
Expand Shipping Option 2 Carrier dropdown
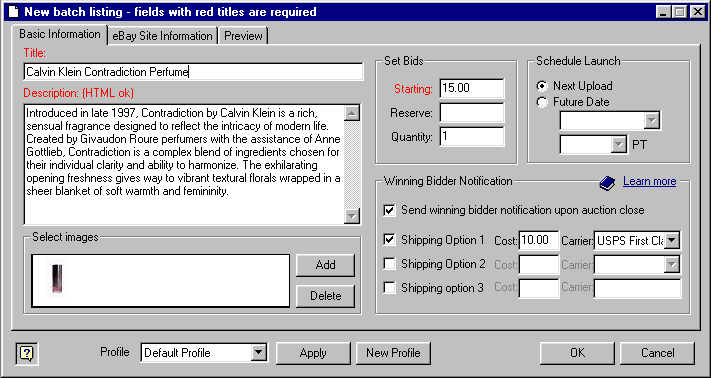coord(672,264)
